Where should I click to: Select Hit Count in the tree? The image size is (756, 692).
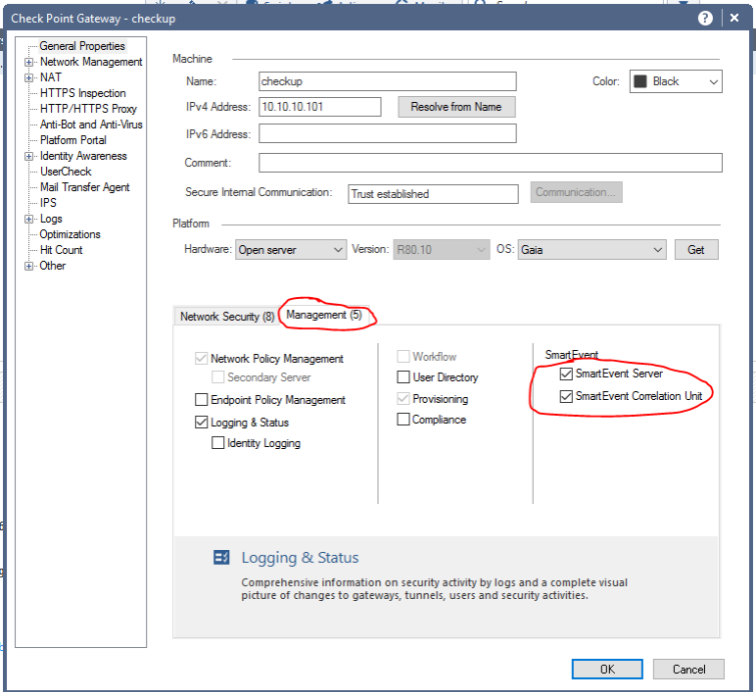click(x=61, y=250)
